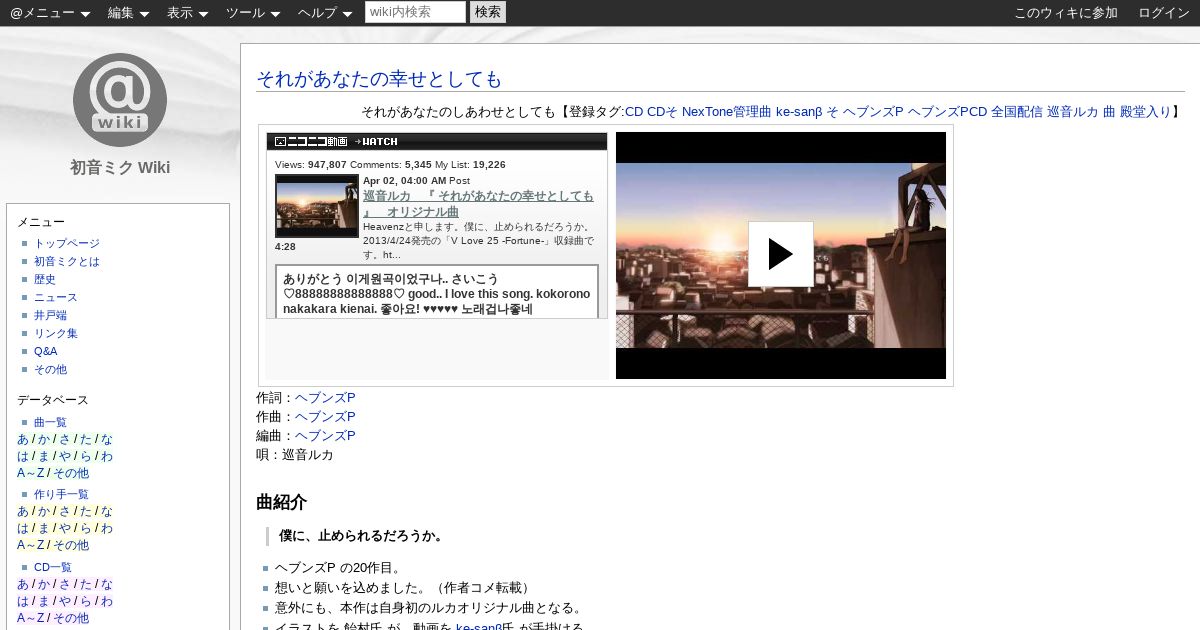Open the Q&A menu link
This screenshot has width=1200, height=630.
(46, 351)
